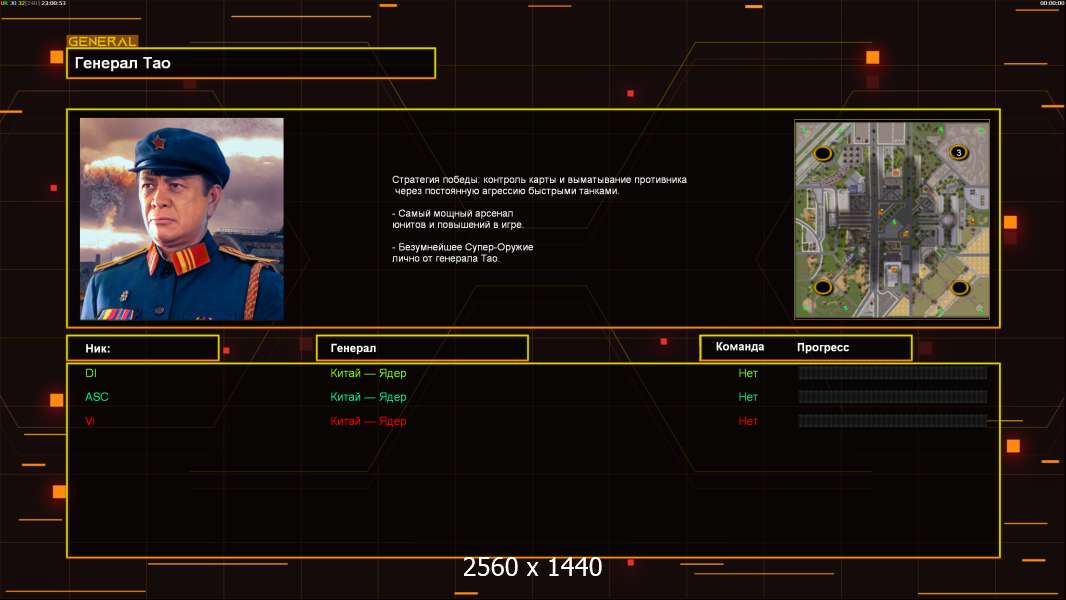Select player nickname DI
Viewport: 1066px width, 600px height.
point(91,373)
